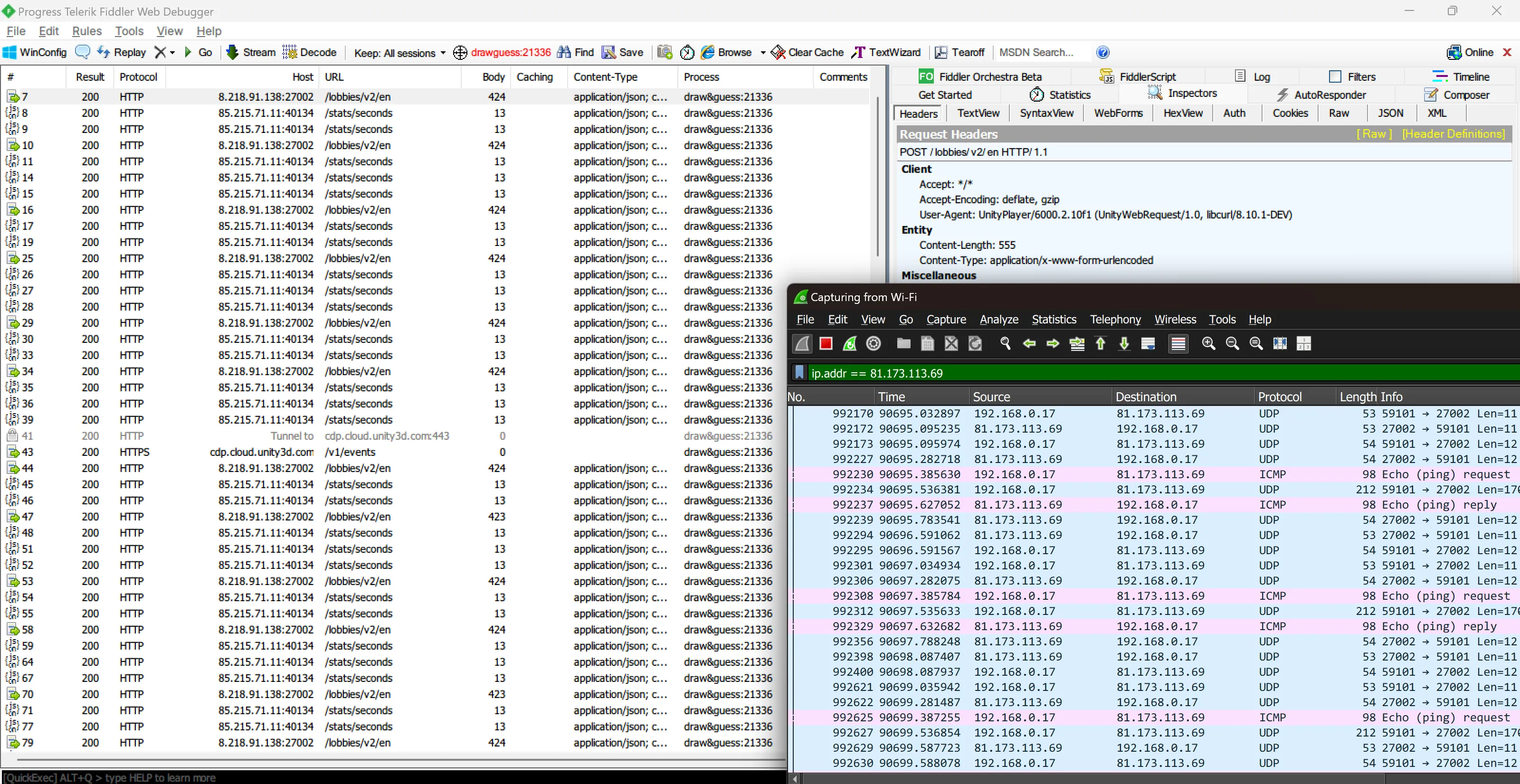Click resize all columns icon in Wireshark
The width and height of the screenshot is (1520, 784).
click(1279, 344)
